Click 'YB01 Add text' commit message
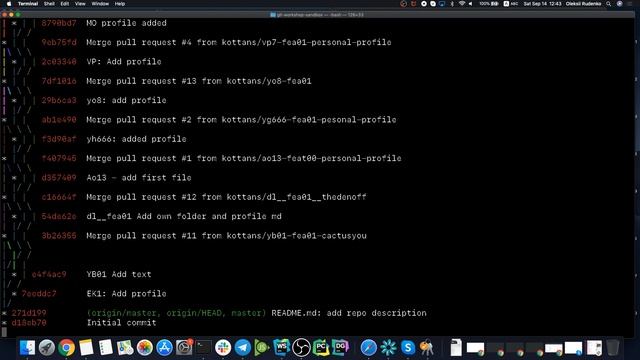This screenshot has width=640, height=360. tap(119, 274)
